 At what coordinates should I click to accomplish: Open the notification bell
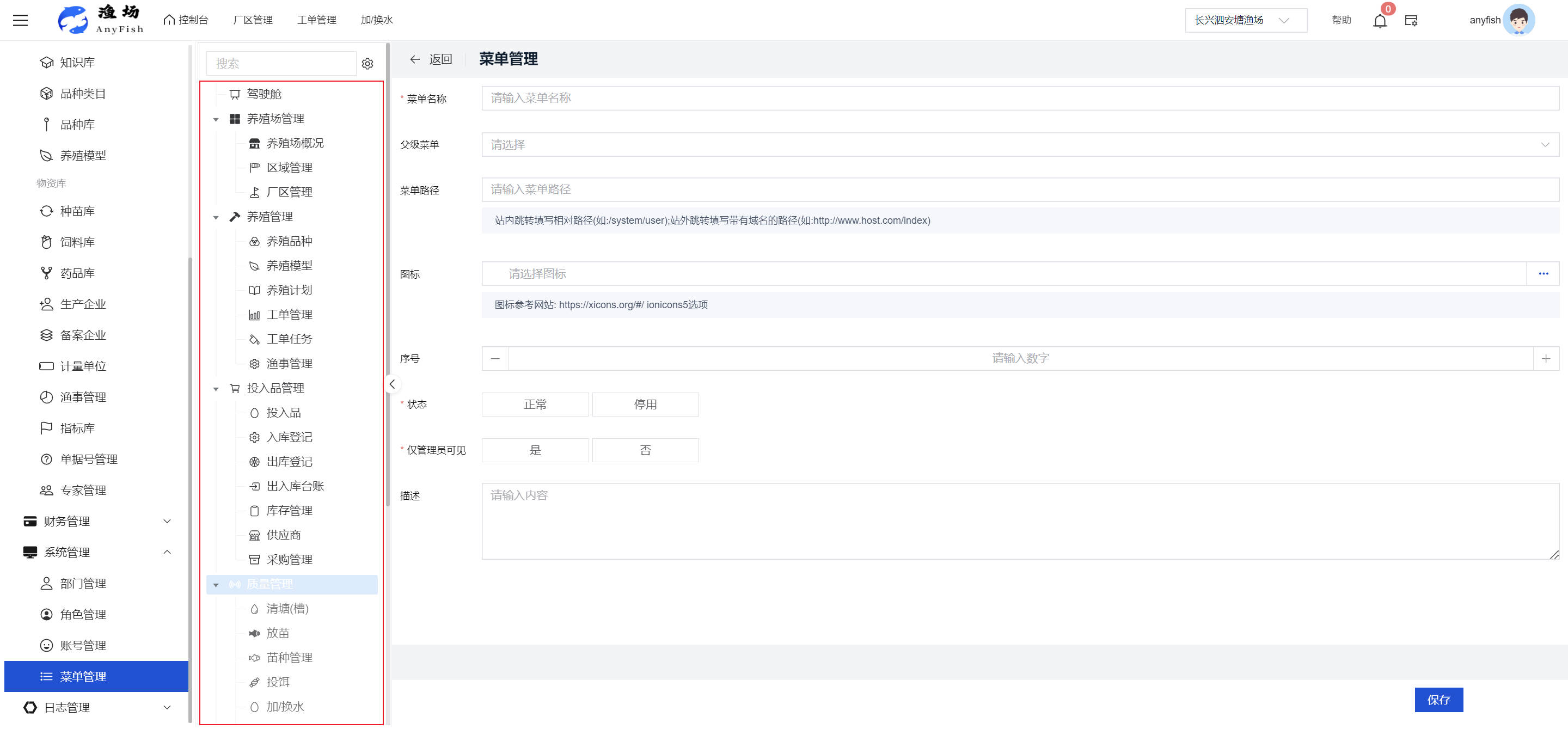click(x=1379, y=21)
